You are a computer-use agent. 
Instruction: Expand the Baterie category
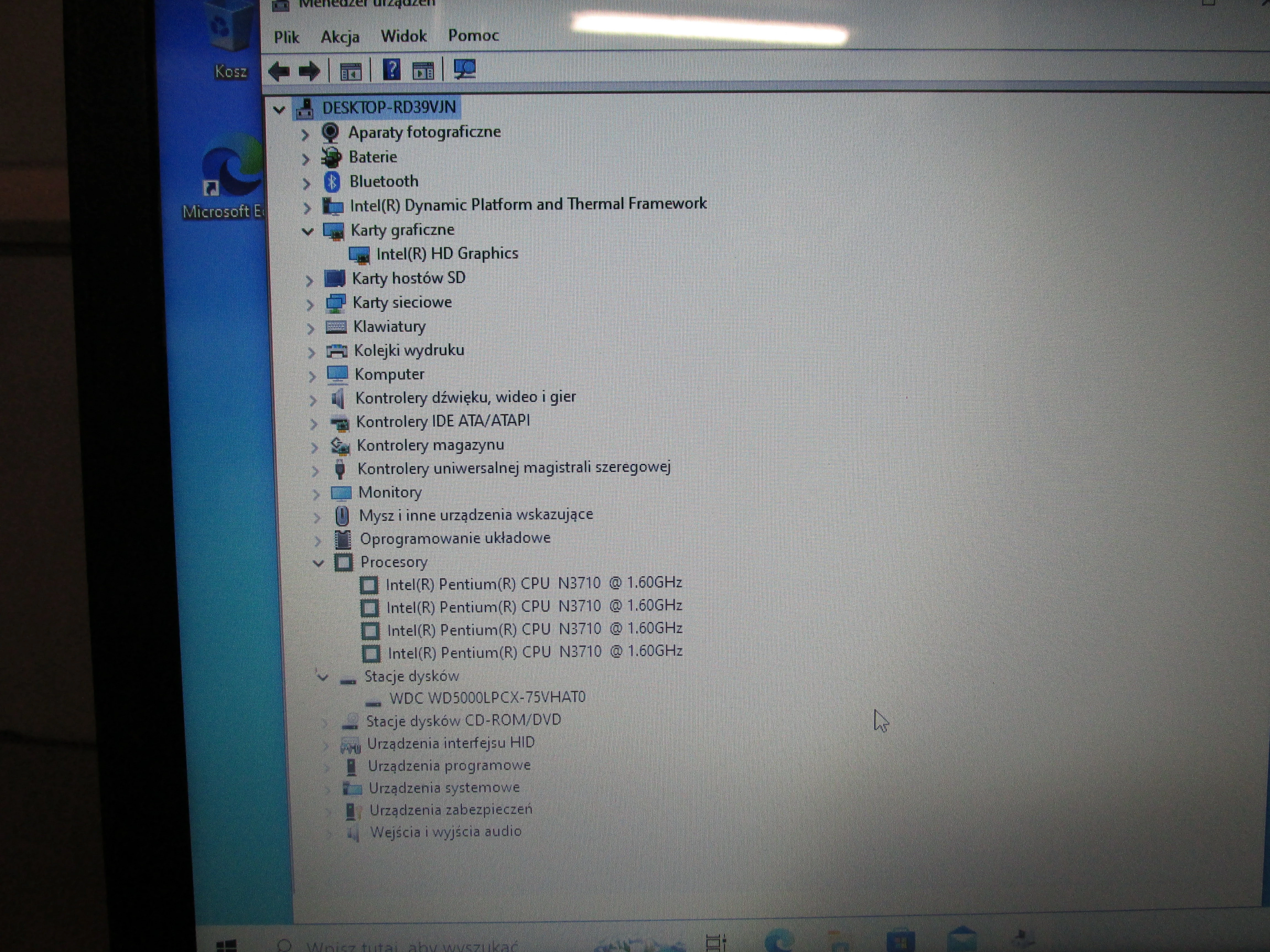[x=306, y=159]
